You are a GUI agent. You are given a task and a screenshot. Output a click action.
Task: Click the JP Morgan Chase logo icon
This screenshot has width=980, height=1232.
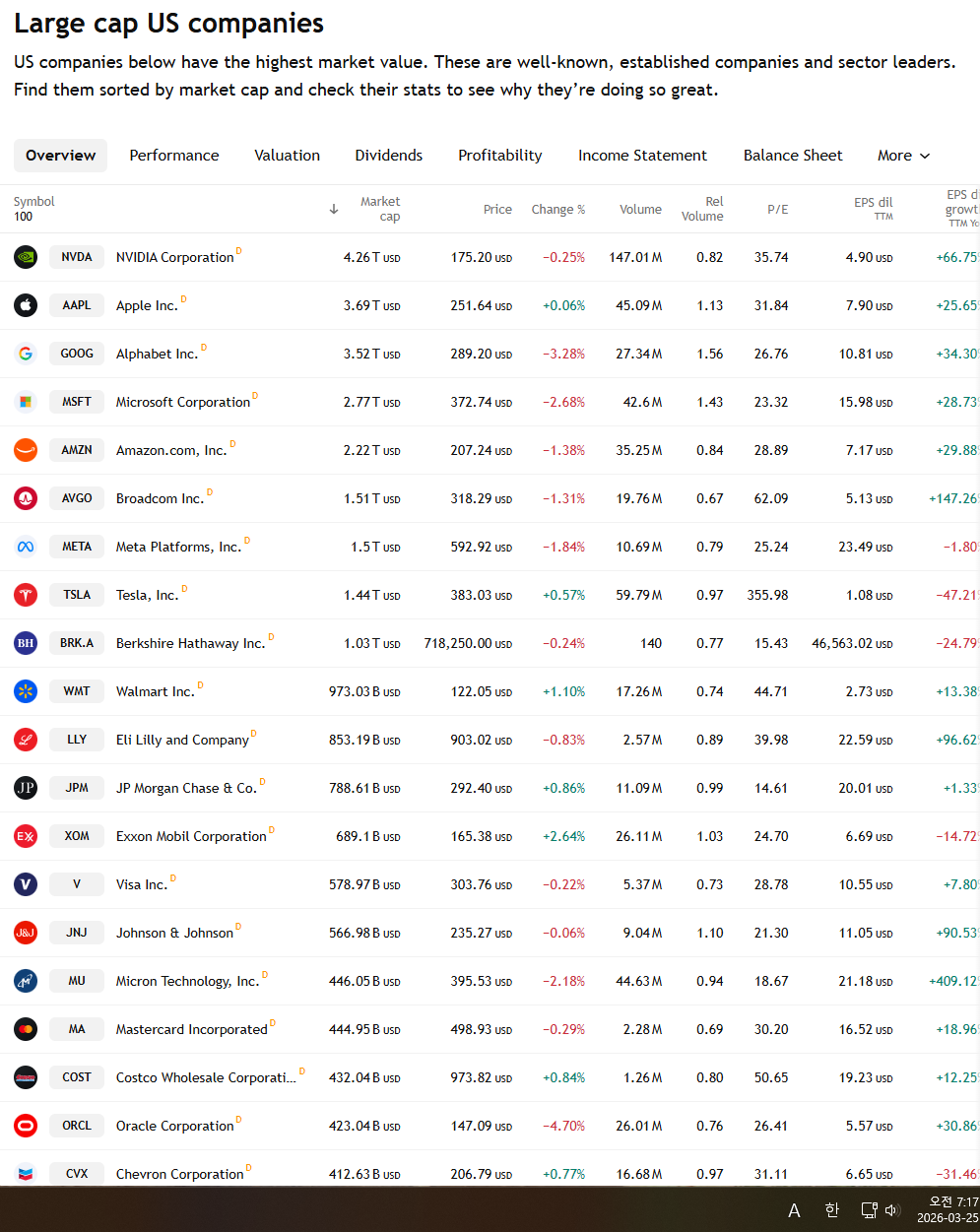tap(26, 788)
